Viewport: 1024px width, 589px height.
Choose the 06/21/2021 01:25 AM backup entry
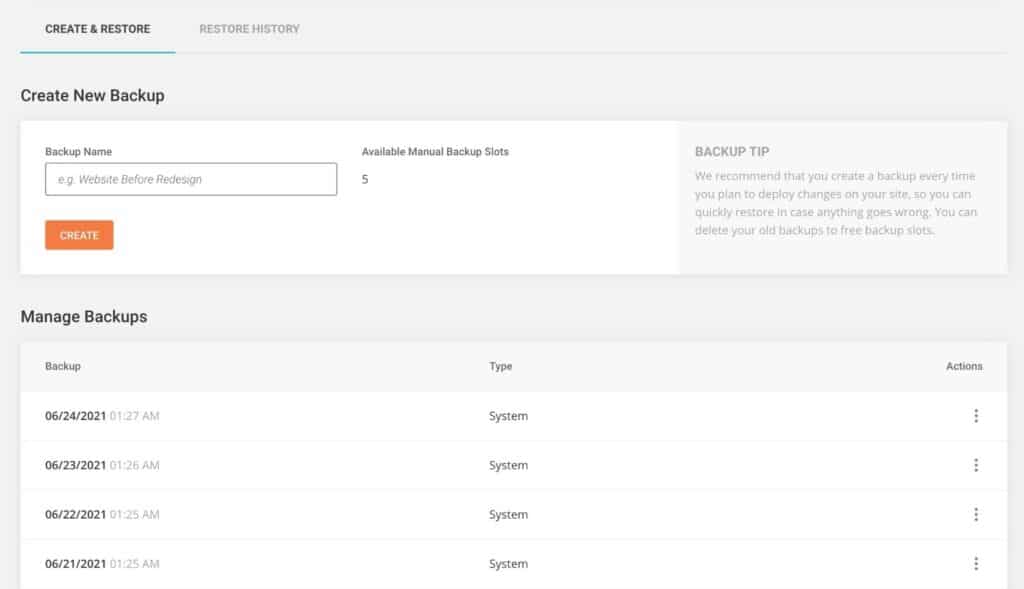[x=102, y=564]
